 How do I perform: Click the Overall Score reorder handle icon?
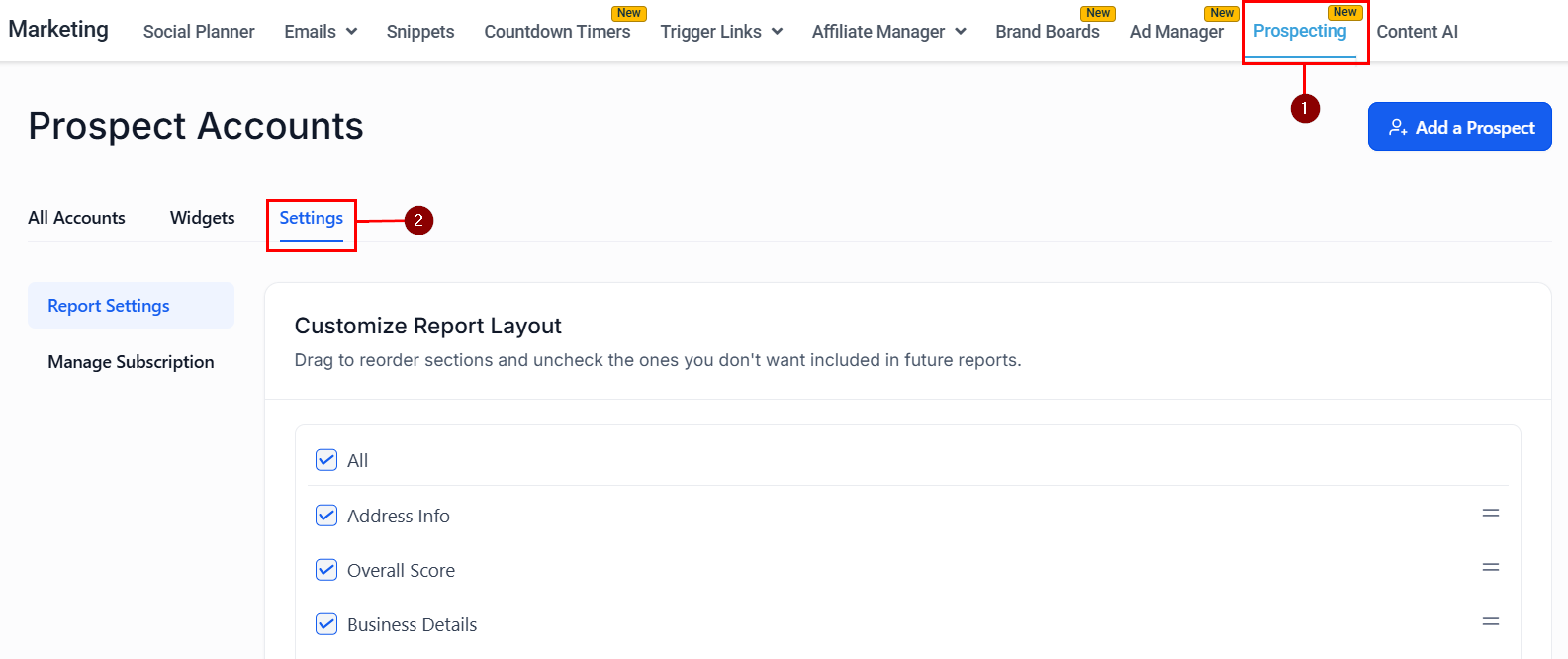point(1491,568)
